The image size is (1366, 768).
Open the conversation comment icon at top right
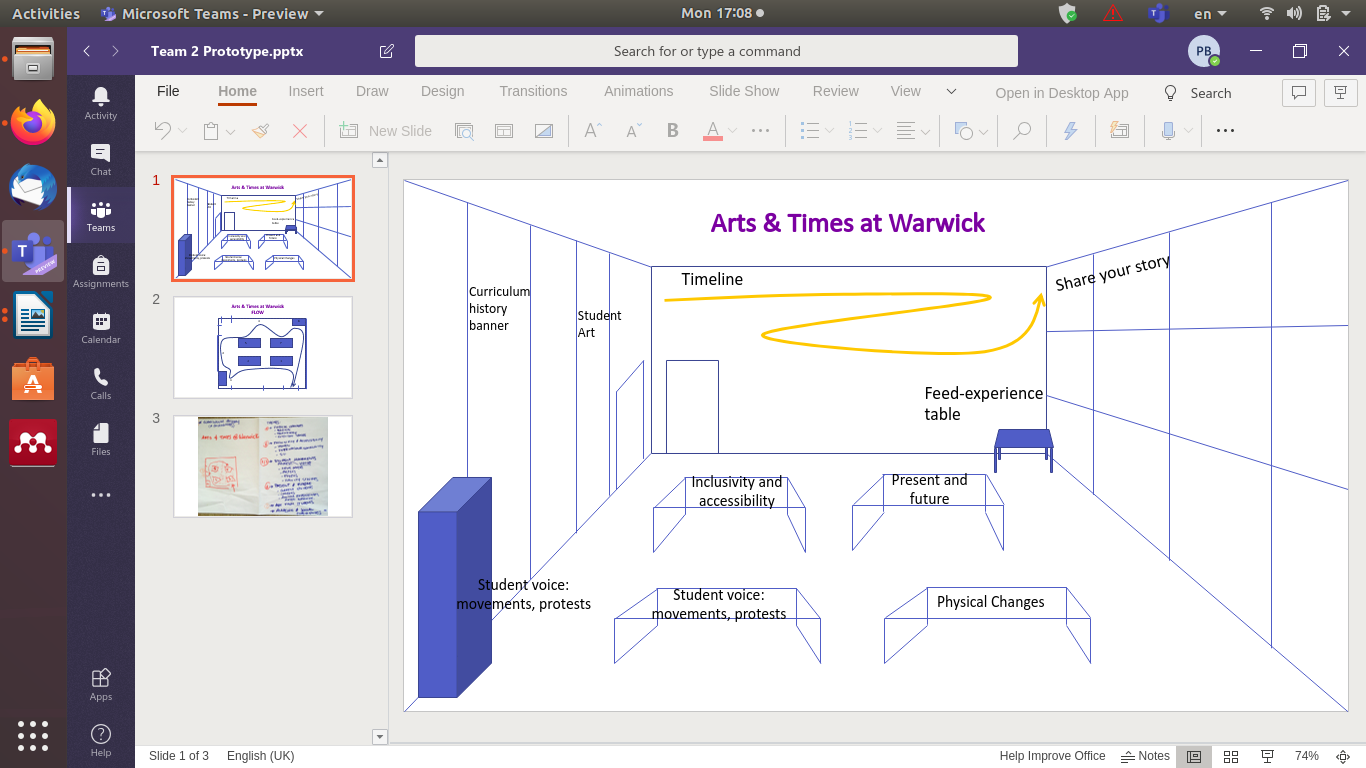pyautogui.click(x=1299, y=93)
